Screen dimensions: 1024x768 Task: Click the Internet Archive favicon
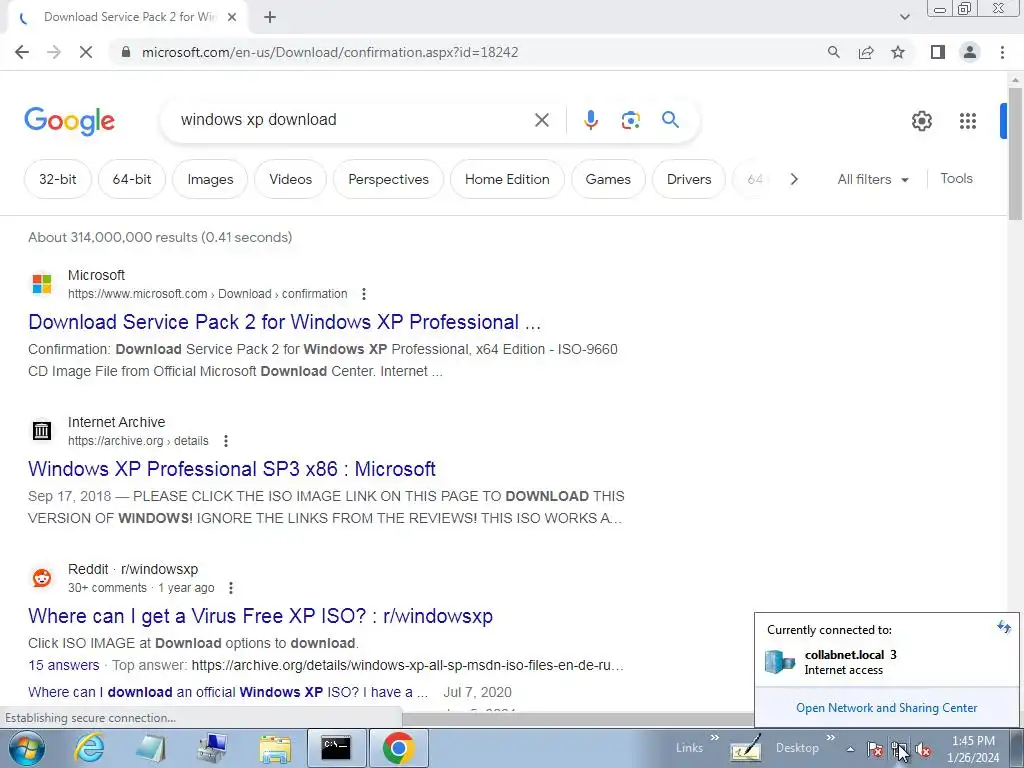[x=42, y=431]
